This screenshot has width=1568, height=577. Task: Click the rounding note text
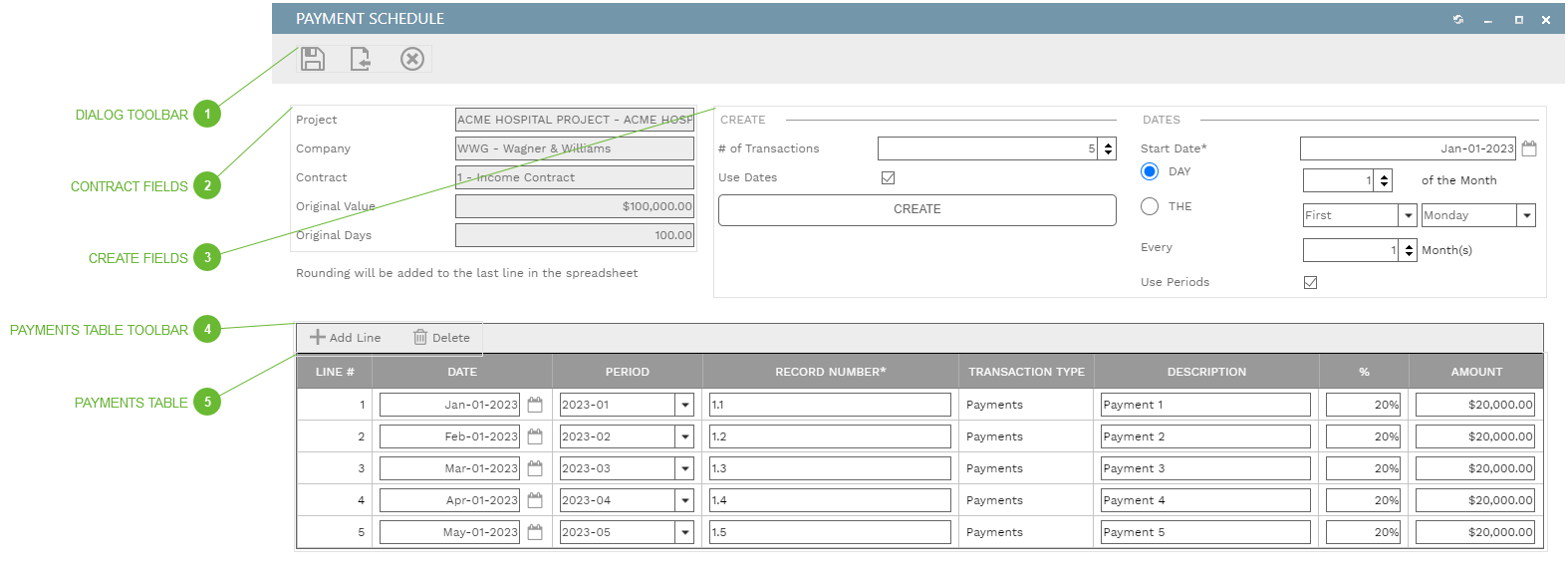coord(466,273)
